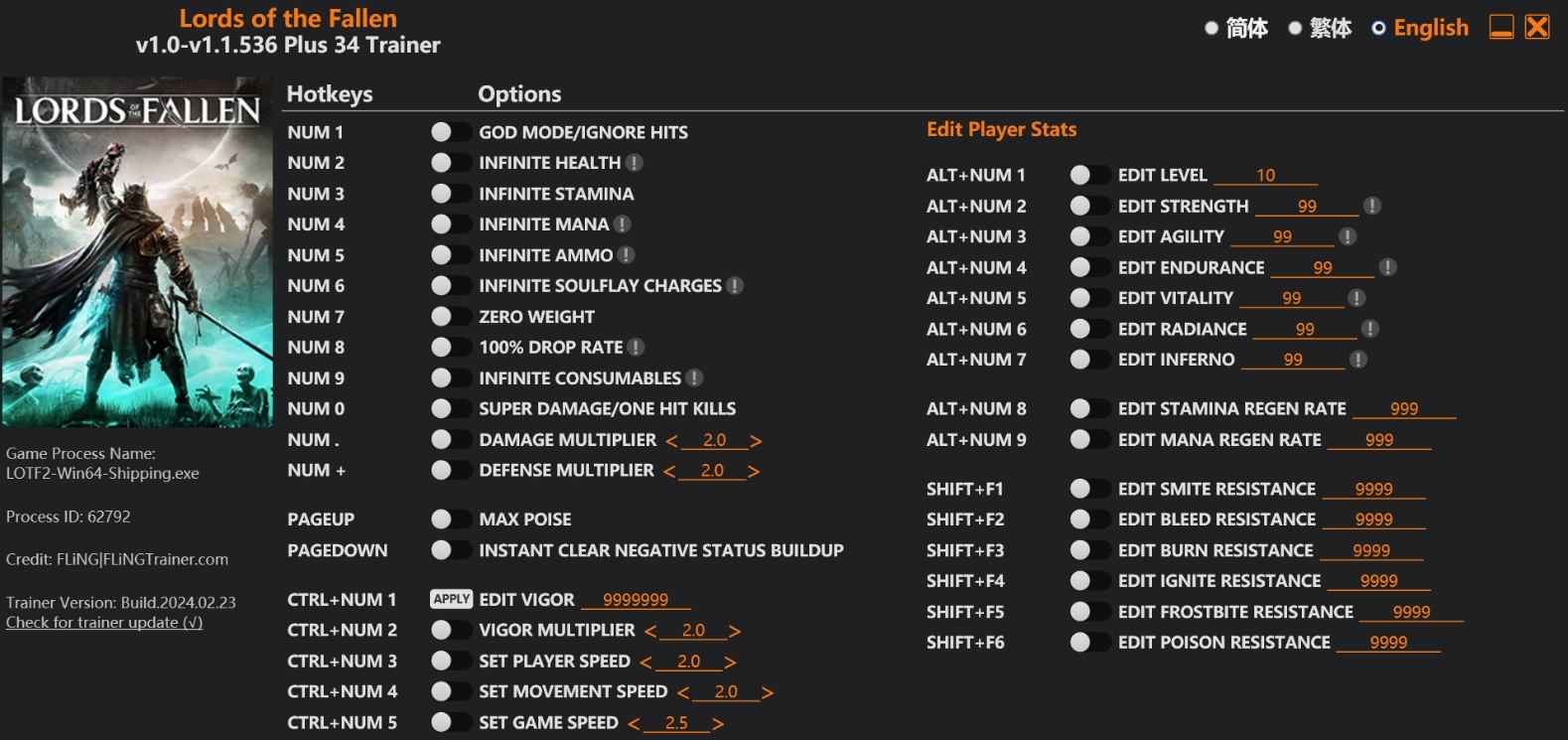Image resolution: width=1568 pixels, height=740 pixels.
Task: Turn on Zero Weight switch
Action: tap(451, 317)
